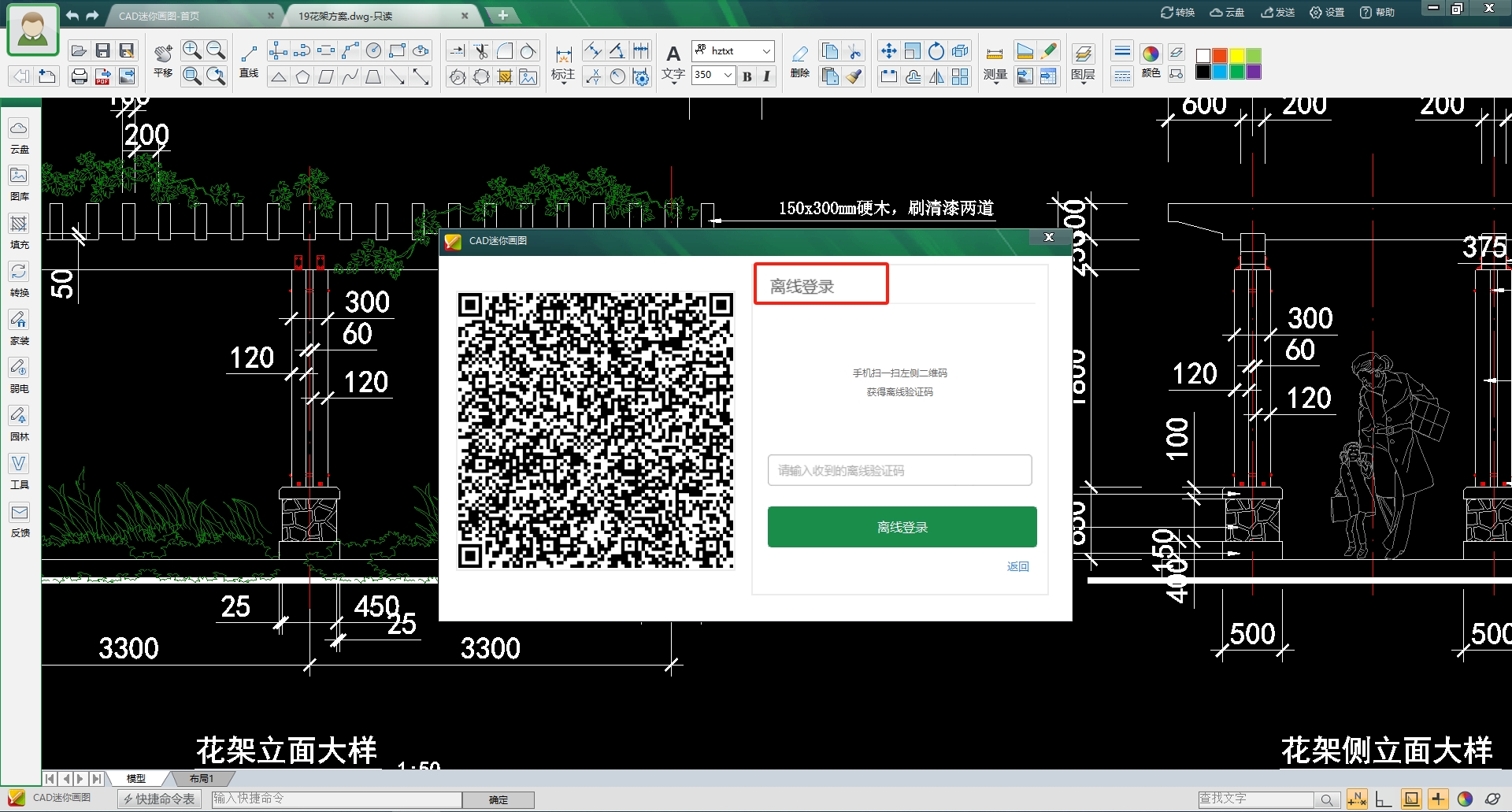Expand the arrow under Layers (图层)
This screenshot has height=812, width=1512.
(x=1084, y=83)
